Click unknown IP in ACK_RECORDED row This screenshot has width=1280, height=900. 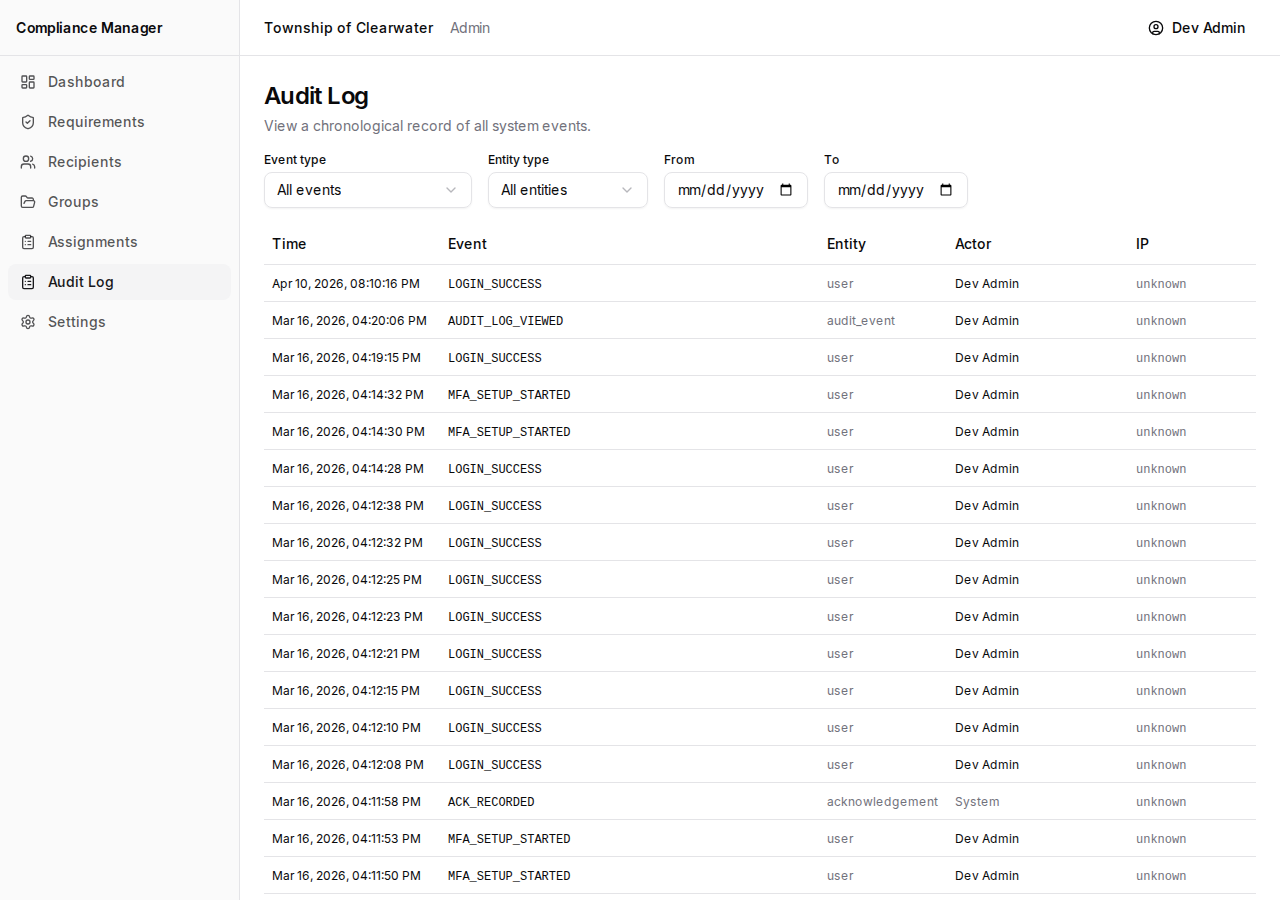point(1161,802)
